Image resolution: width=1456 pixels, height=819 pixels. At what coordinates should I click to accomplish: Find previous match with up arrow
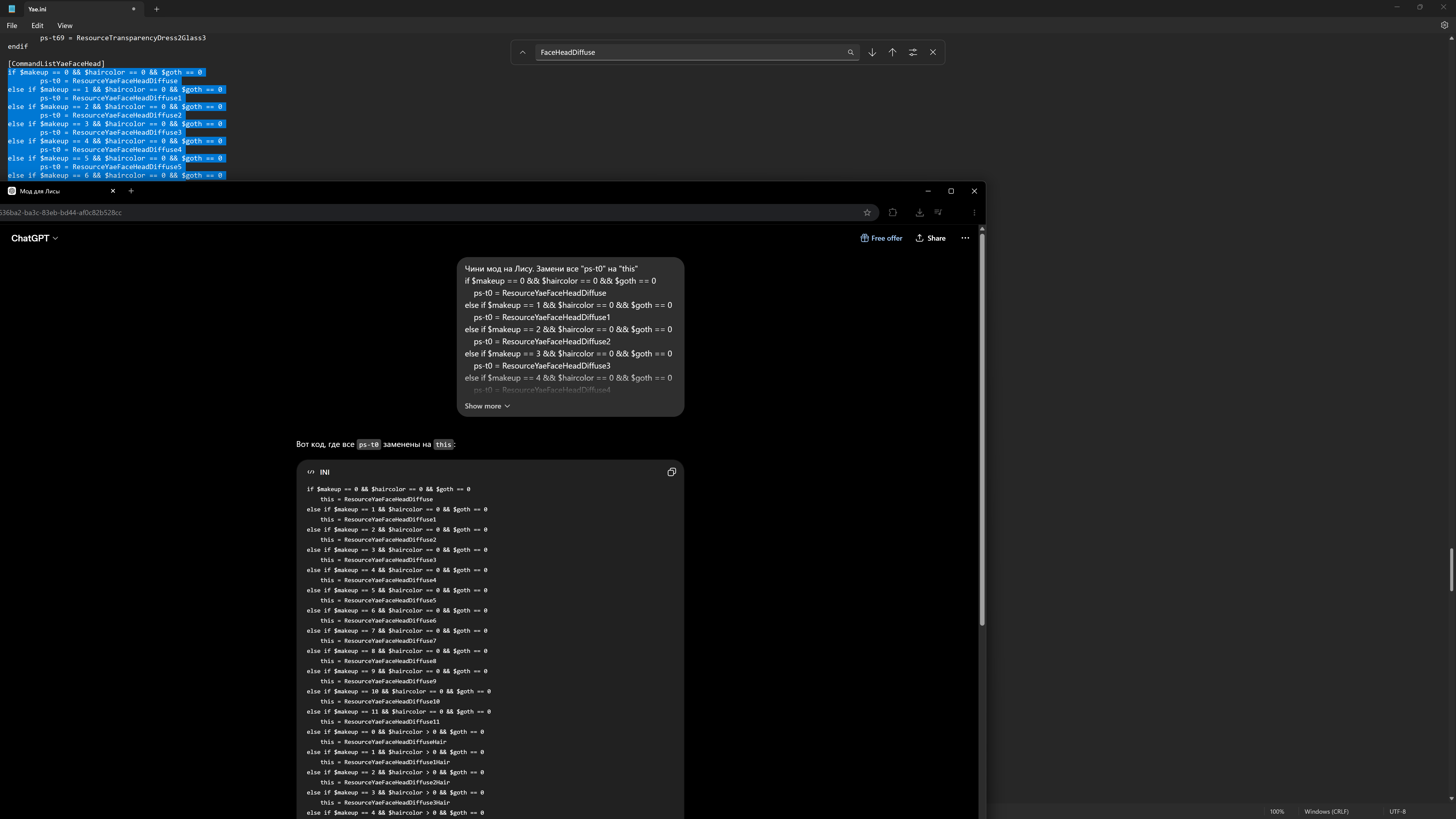click(893, 53)
